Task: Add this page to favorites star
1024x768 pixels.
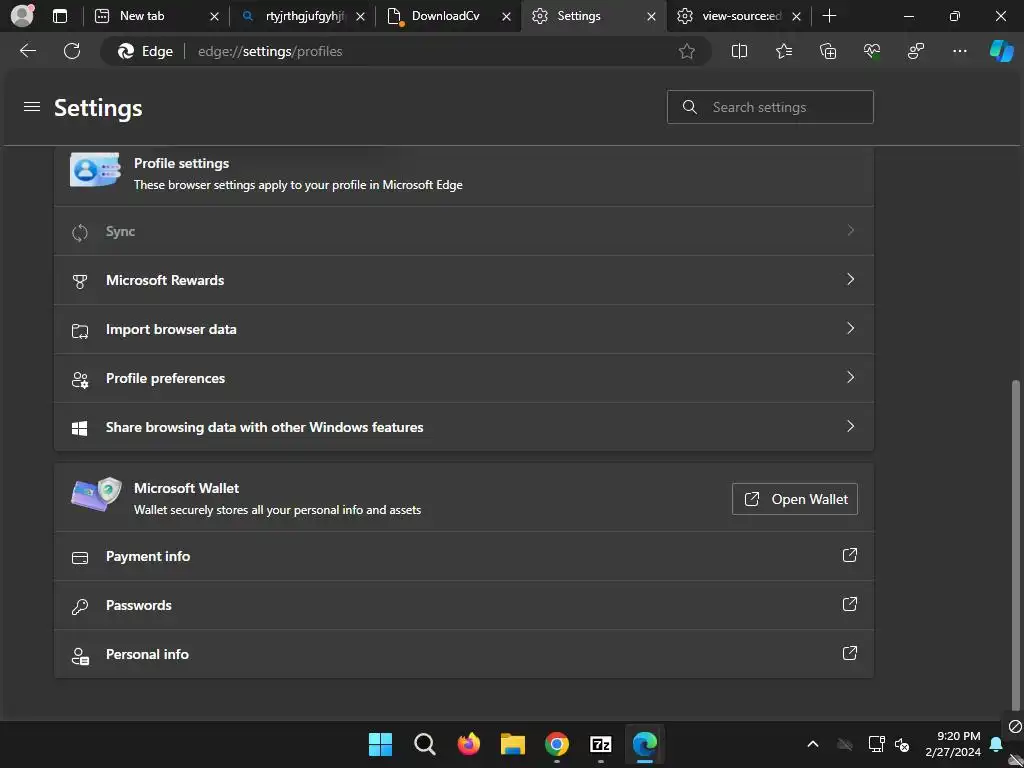Action: (686, 51)
